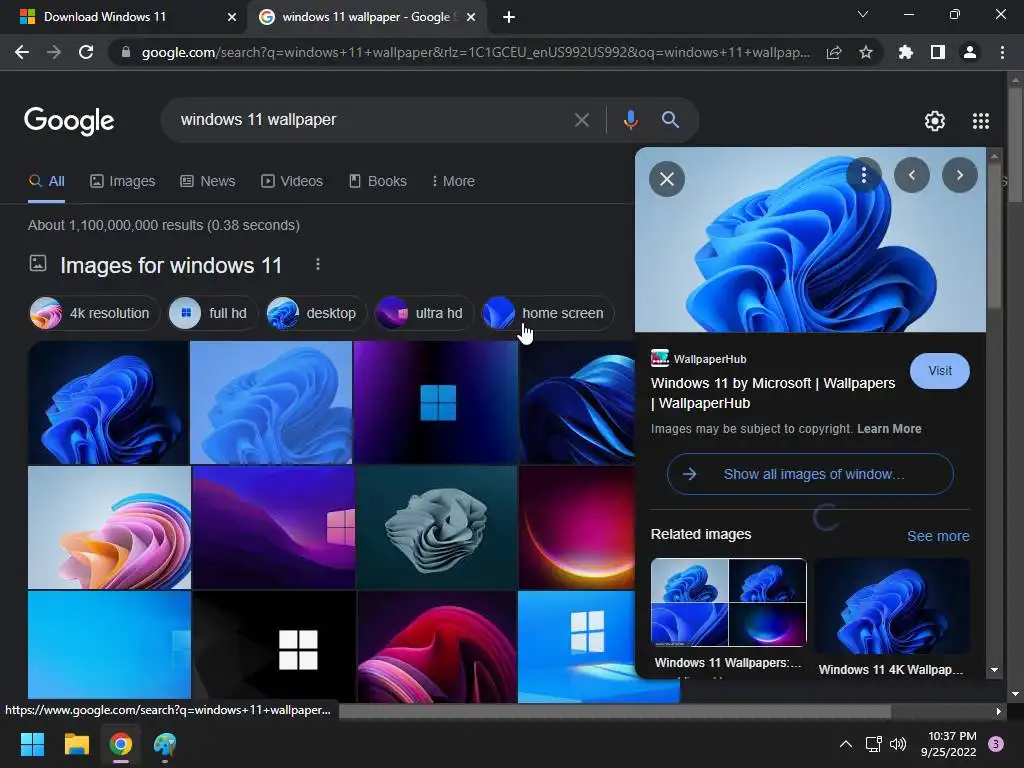Filter images by full hd chip
The height and width of the screenshot is (768, 1024).
pos(213,313)
